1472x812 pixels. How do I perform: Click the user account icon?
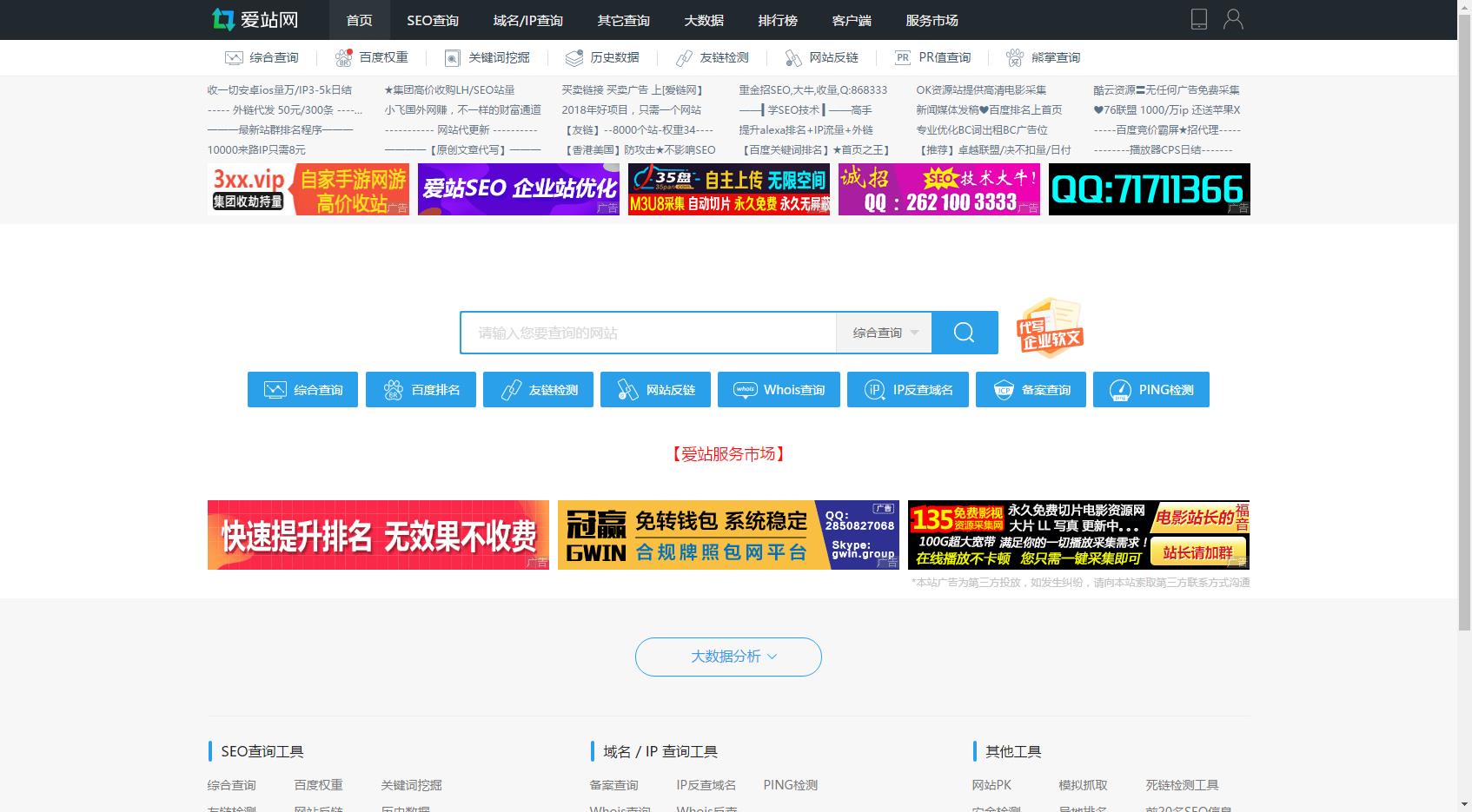point(1232,19)
